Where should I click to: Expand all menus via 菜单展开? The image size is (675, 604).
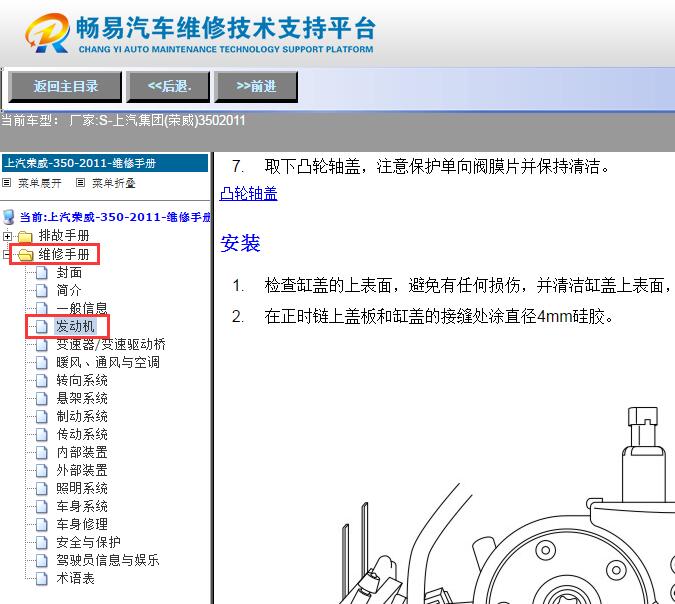pyautogui.click(x=40, y=183)
